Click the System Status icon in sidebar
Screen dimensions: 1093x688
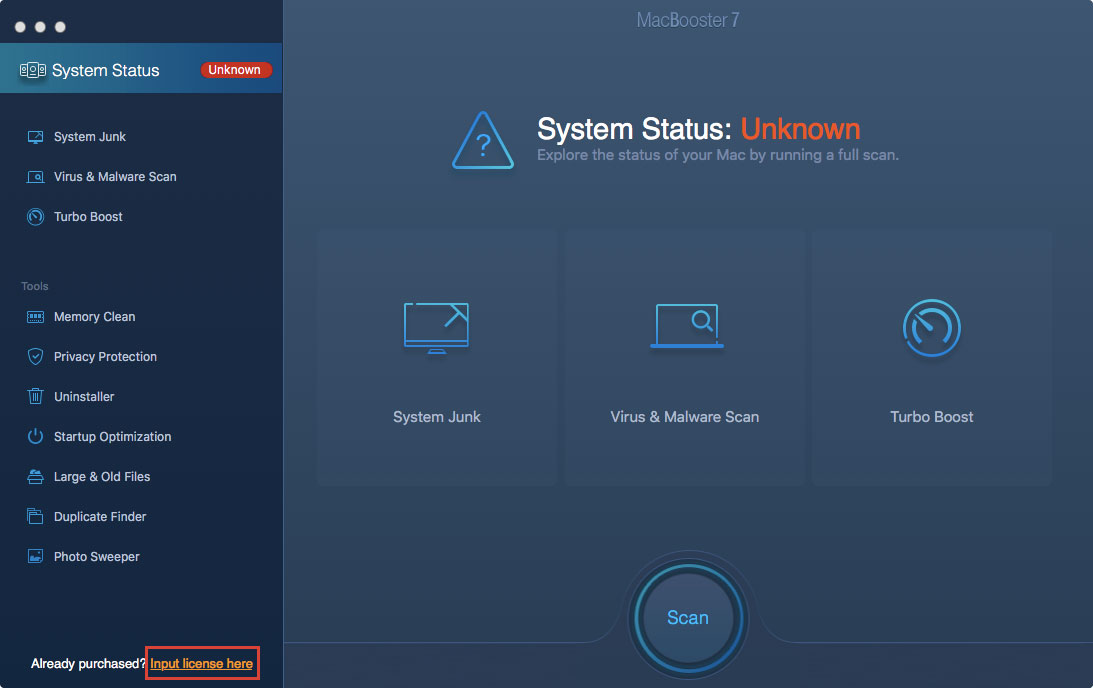click(33, 70)
